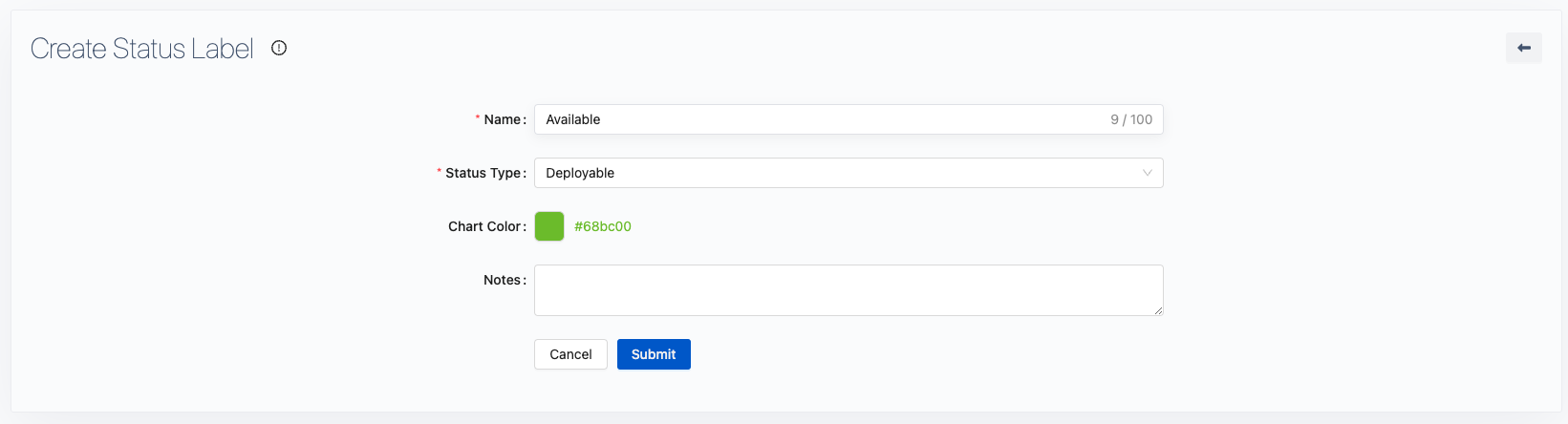Viewport: 1568px width, 424px height.
Task: Open the green Chart Color swatch
Action: (x=549, y=226)
